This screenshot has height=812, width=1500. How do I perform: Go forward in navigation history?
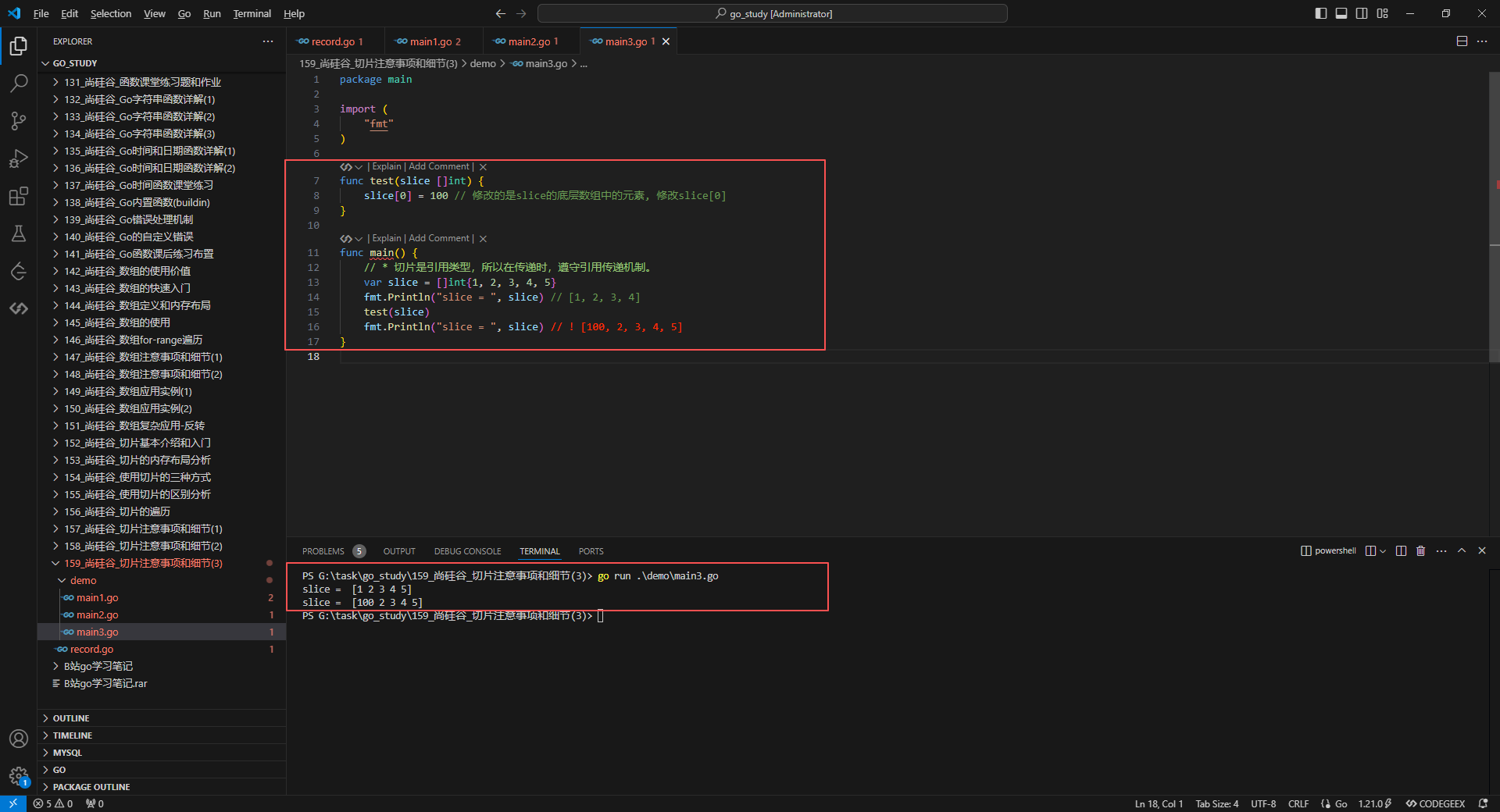coord(522,13)
